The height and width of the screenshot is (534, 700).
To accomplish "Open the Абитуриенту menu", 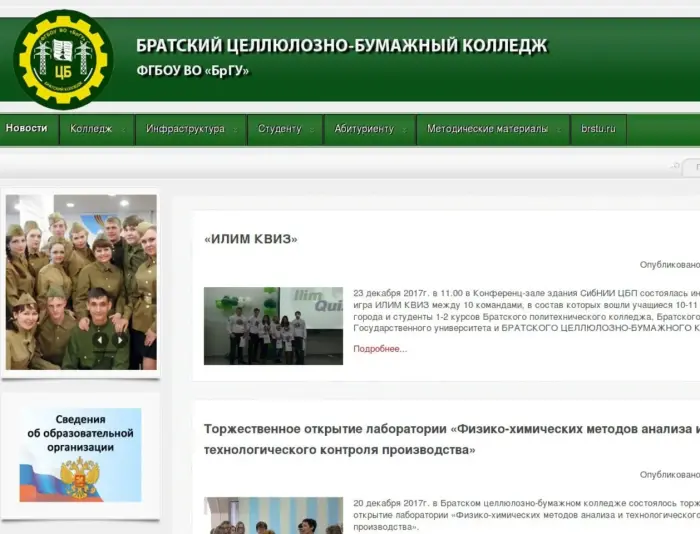I will (x=370, y=129).
